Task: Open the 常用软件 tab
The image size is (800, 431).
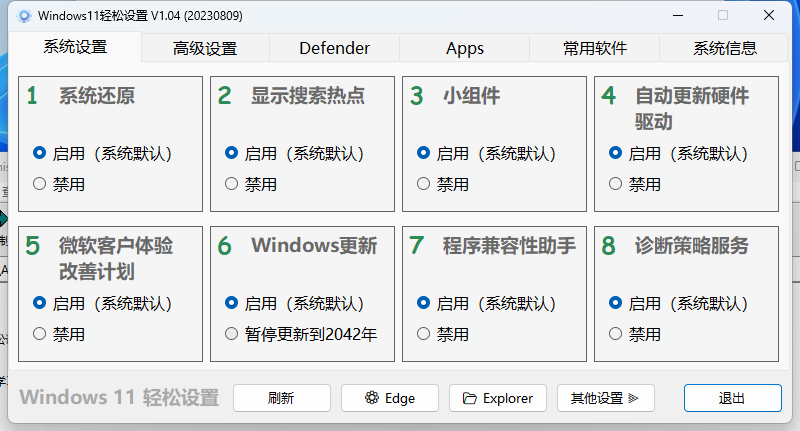Action: (x=594, y=48)
